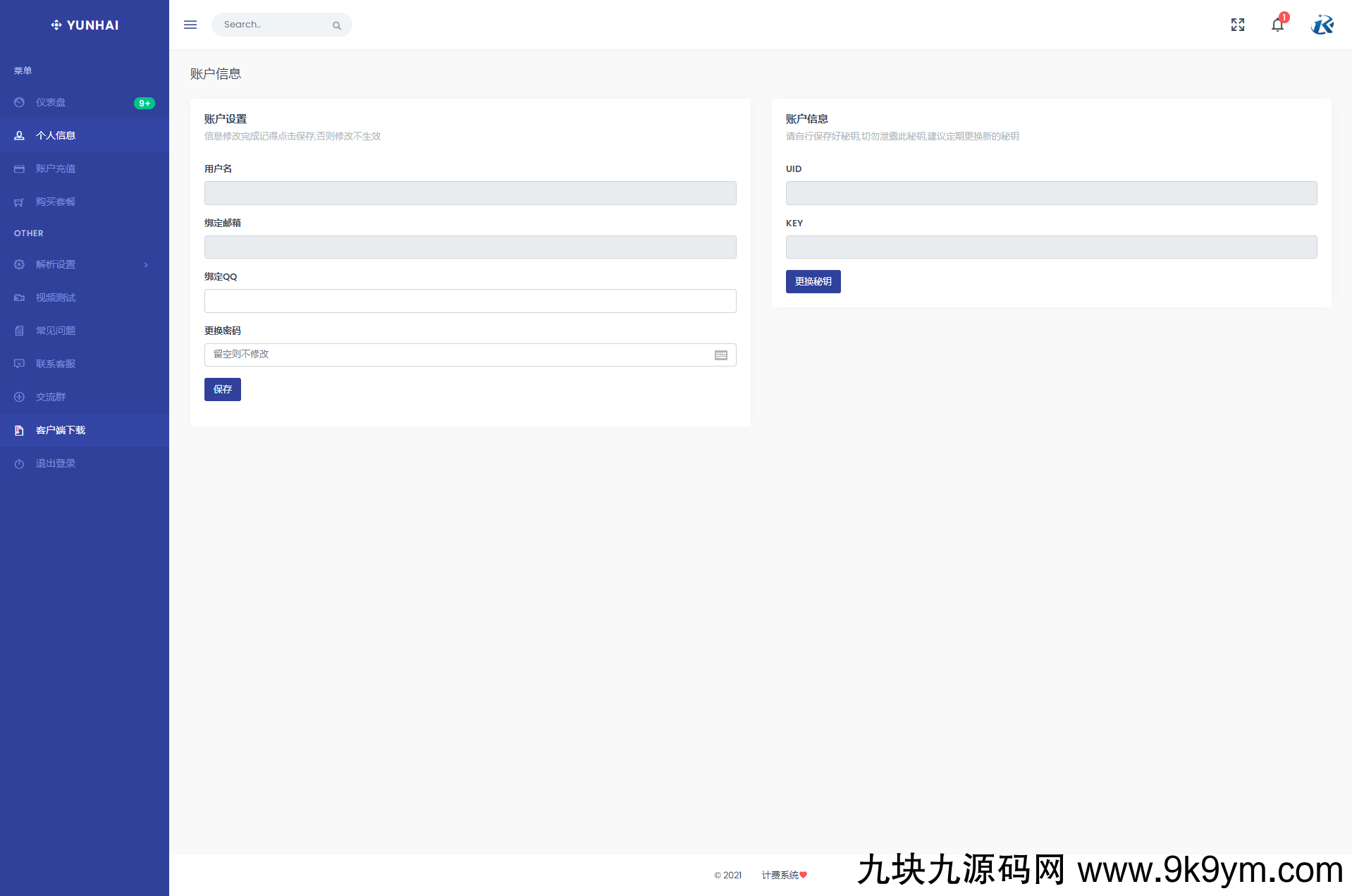This screenshot has width=1352, height=896.
Task: Click the 联系客服 chat icon
Action: click(19, 364)
